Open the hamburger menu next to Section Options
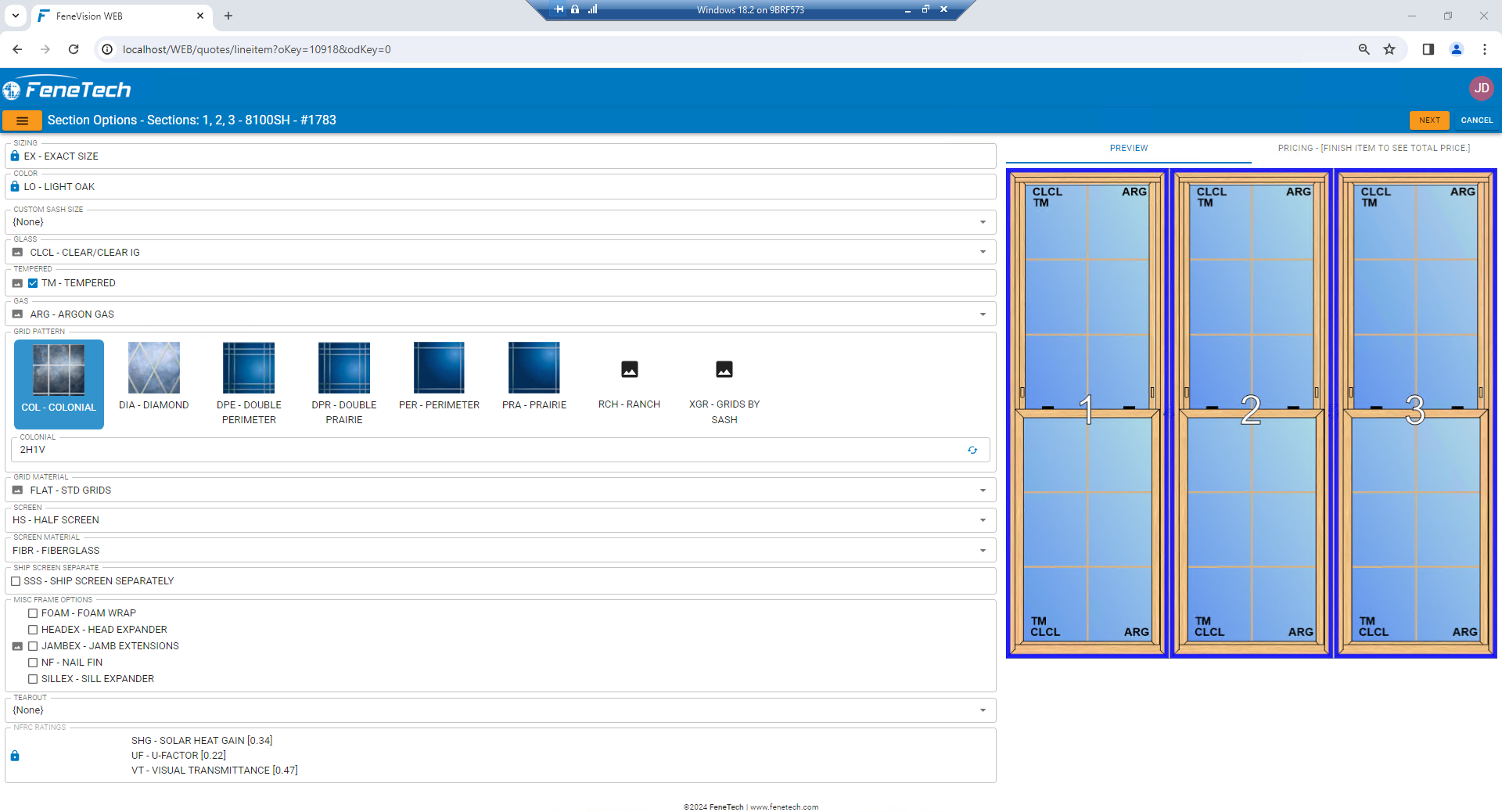This screenshot has height=812, width=1502. click(x=23, y=120)
